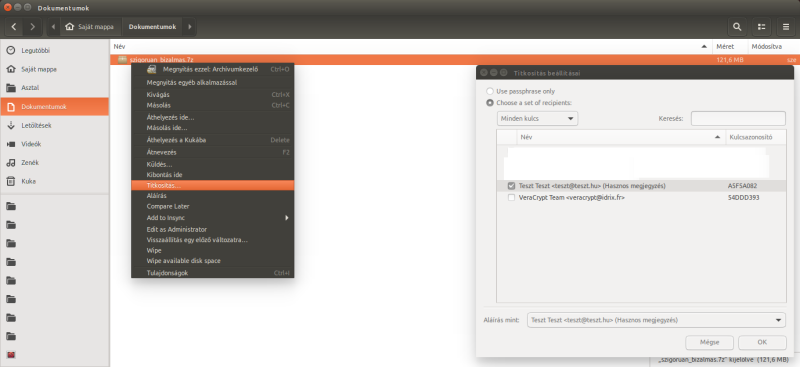Viewport: 800px width, 367px height.
Task: Click the Keresés search field
Action: click(x=738, y=118)
